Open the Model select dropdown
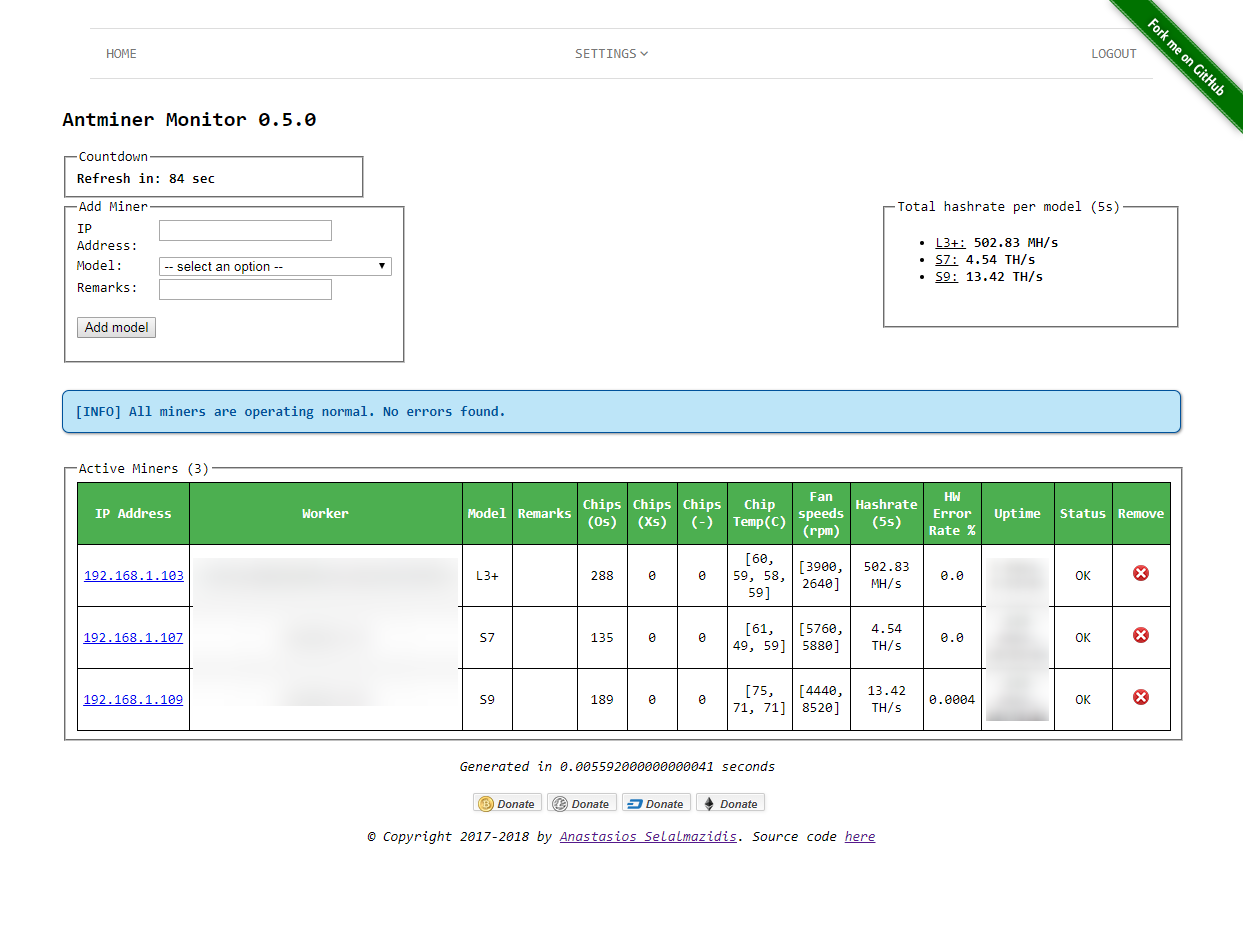 275,267
